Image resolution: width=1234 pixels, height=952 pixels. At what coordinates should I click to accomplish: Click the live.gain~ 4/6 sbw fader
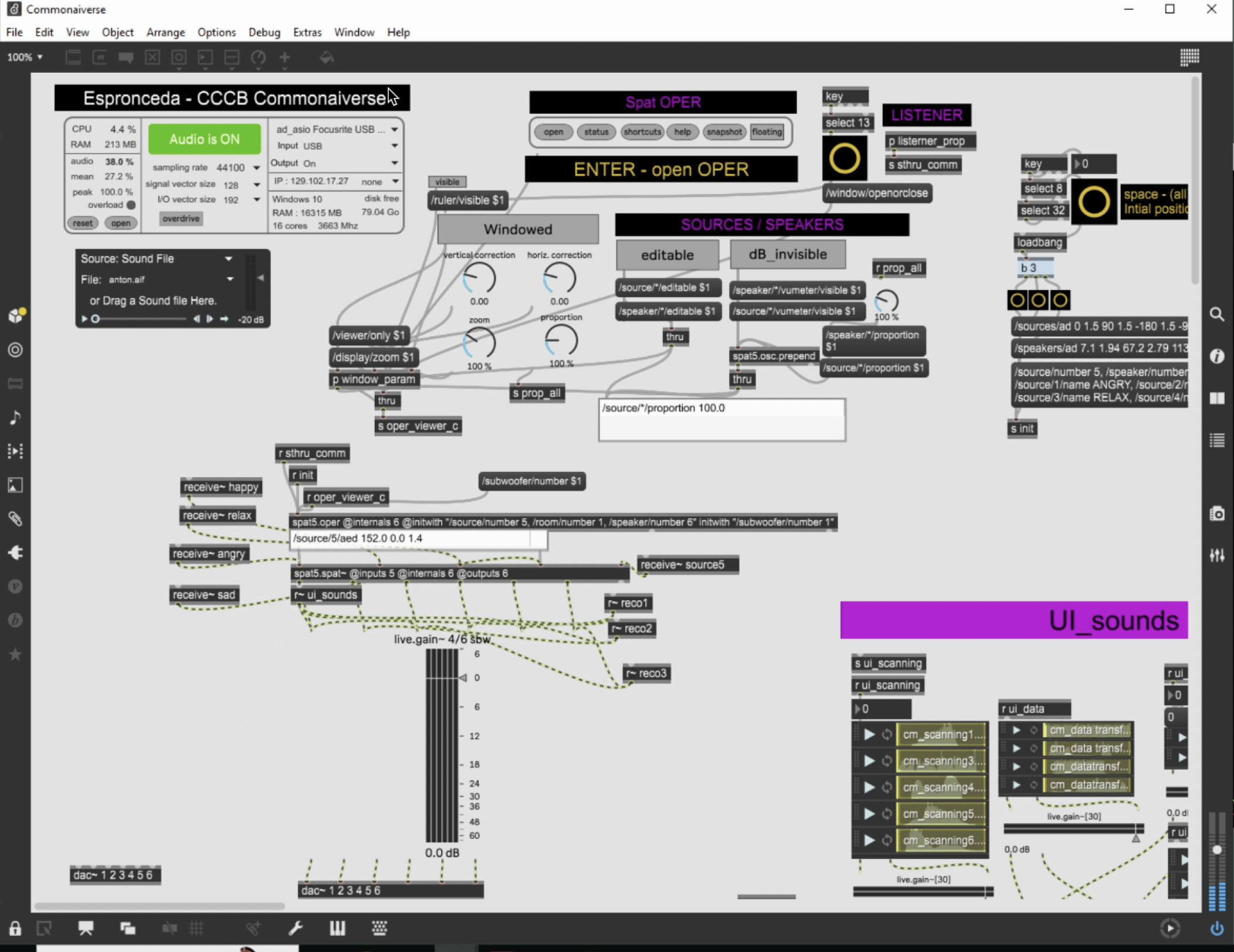[442, 744]
